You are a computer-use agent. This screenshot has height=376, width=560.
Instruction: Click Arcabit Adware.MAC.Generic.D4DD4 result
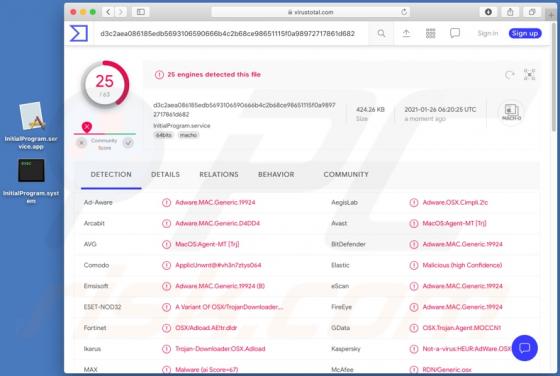click(x=218, y=223)
